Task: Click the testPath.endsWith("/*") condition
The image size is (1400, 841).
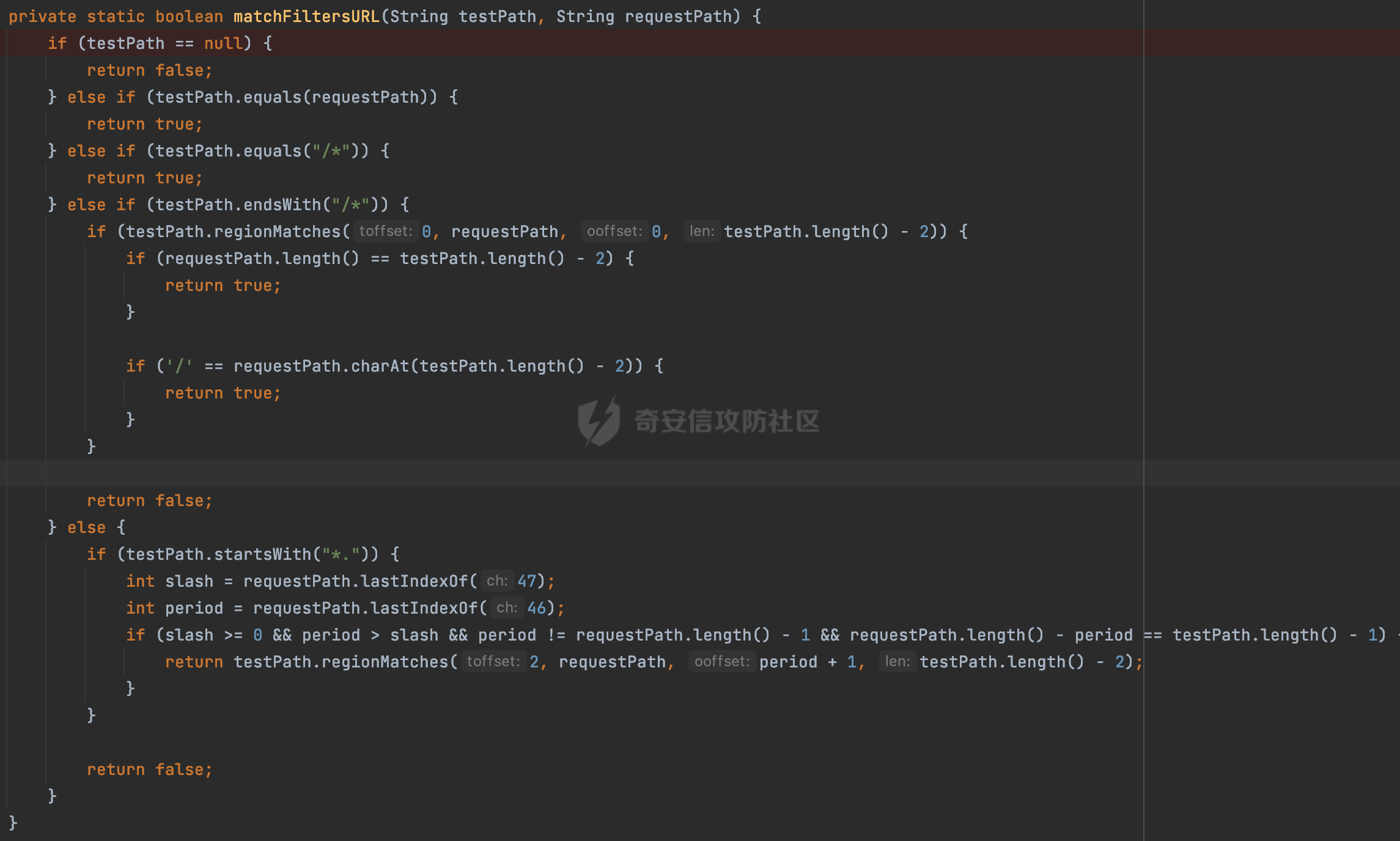Action: click(x=267, y=205)
